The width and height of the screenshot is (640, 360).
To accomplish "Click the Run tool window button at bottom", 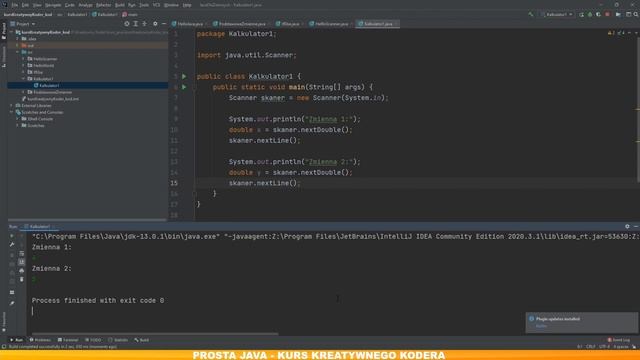I will point(16,340).
